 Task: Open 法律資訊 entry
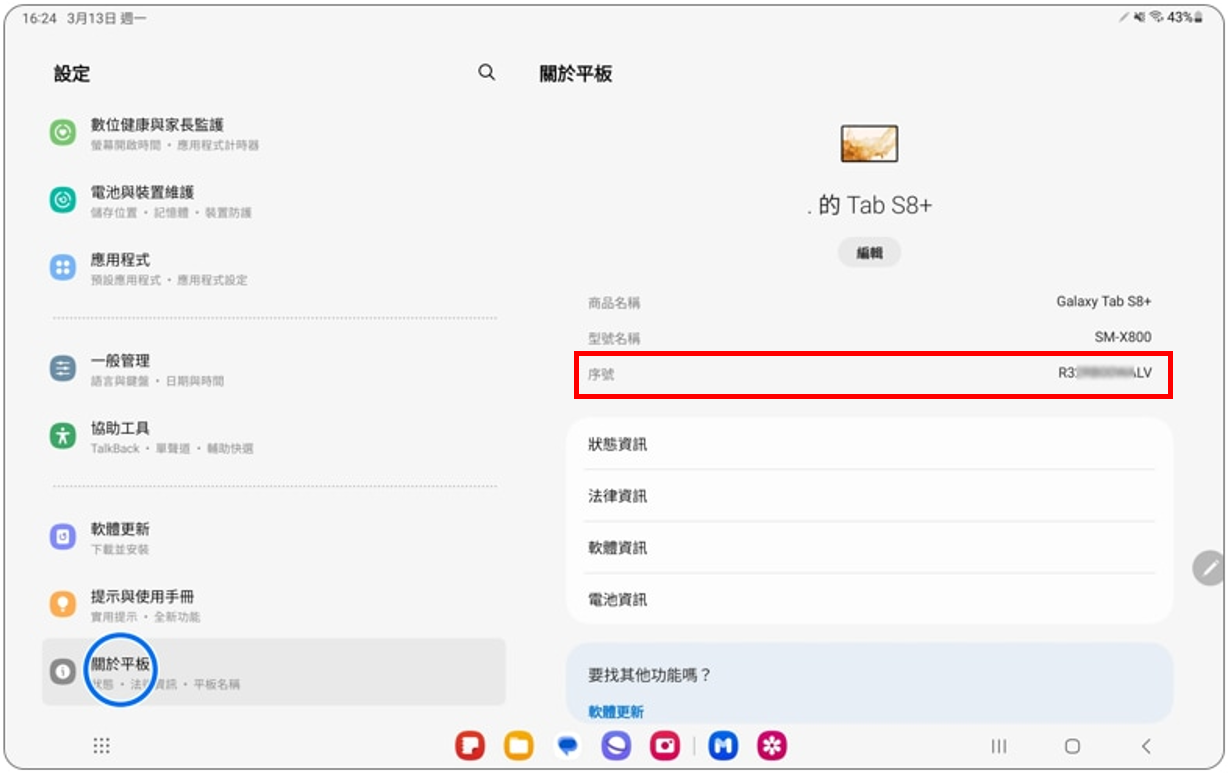869,496
